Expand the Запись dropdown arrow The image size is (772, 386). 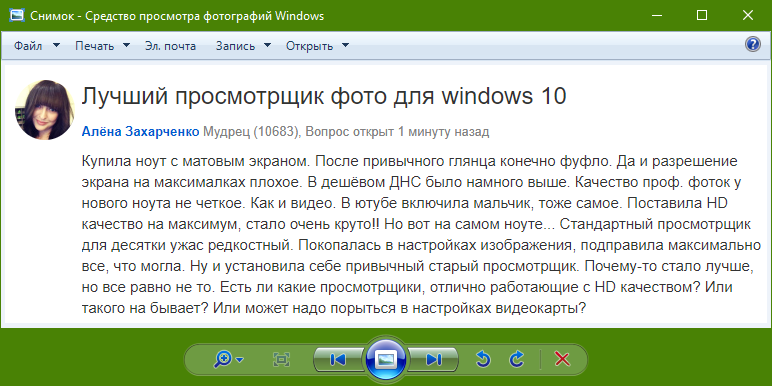(267, 45)
